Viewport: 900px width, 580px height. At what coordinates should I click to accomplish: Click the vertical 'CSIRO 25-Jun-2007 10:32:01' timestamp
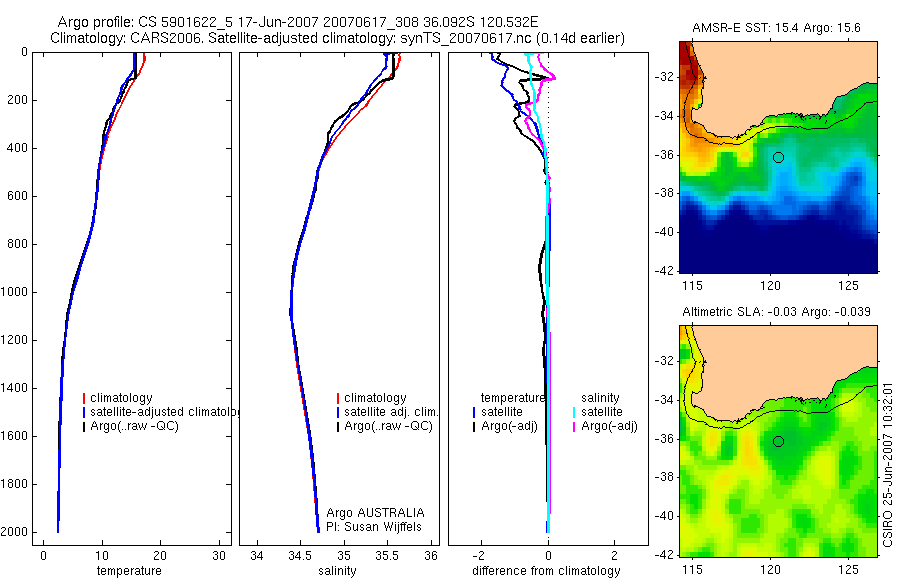(x=887, y=465)
